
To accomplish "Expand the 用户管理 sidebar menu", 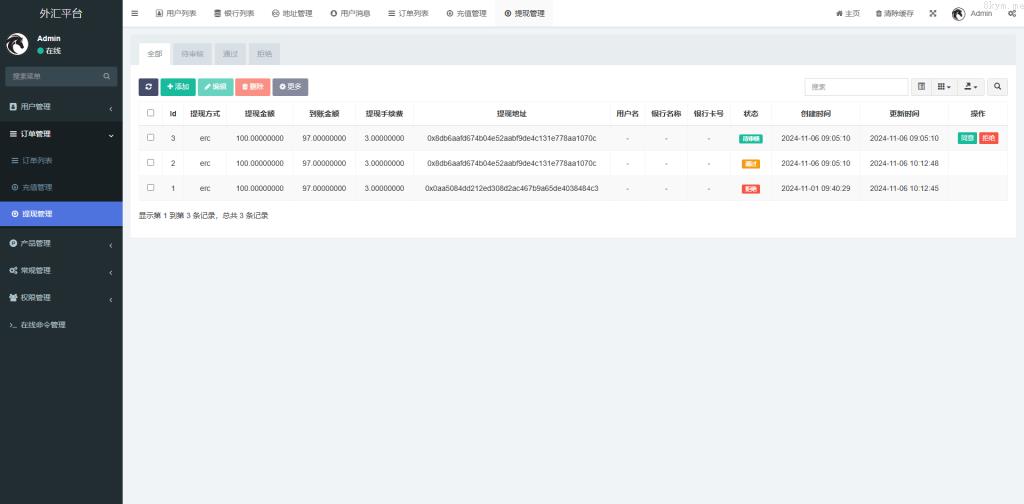I will [60, 106].
